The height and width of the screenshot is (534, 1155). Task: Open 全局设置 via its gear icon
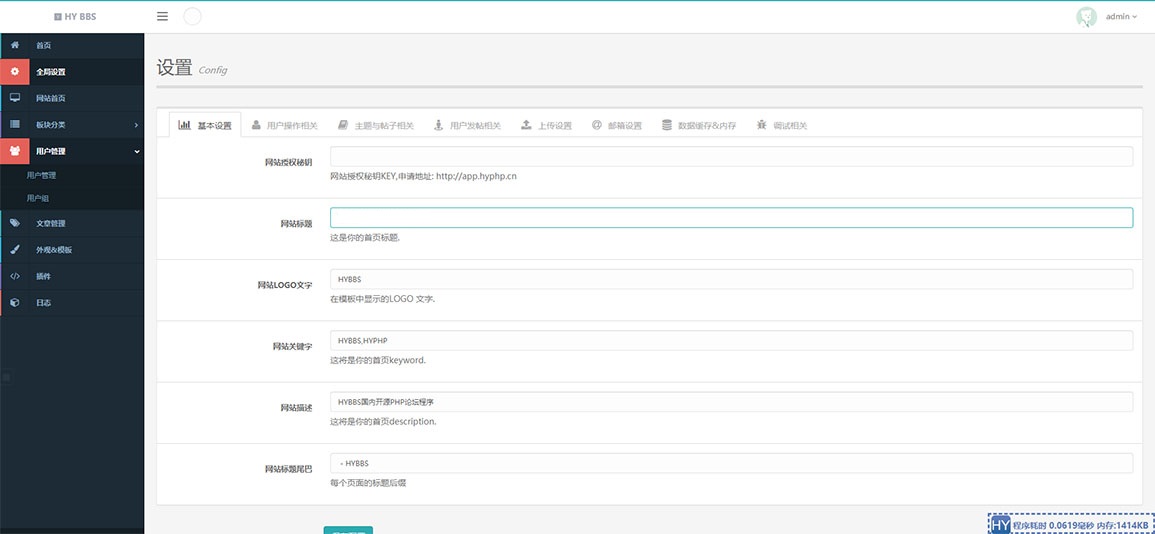[x=15, y=71]
